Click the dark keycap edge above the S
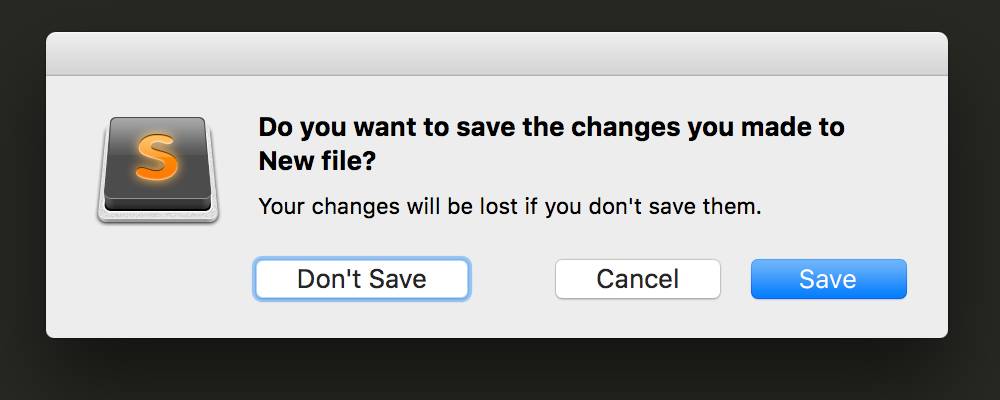Viewport: 1000px width, 400px height. (x=158, y=121)
